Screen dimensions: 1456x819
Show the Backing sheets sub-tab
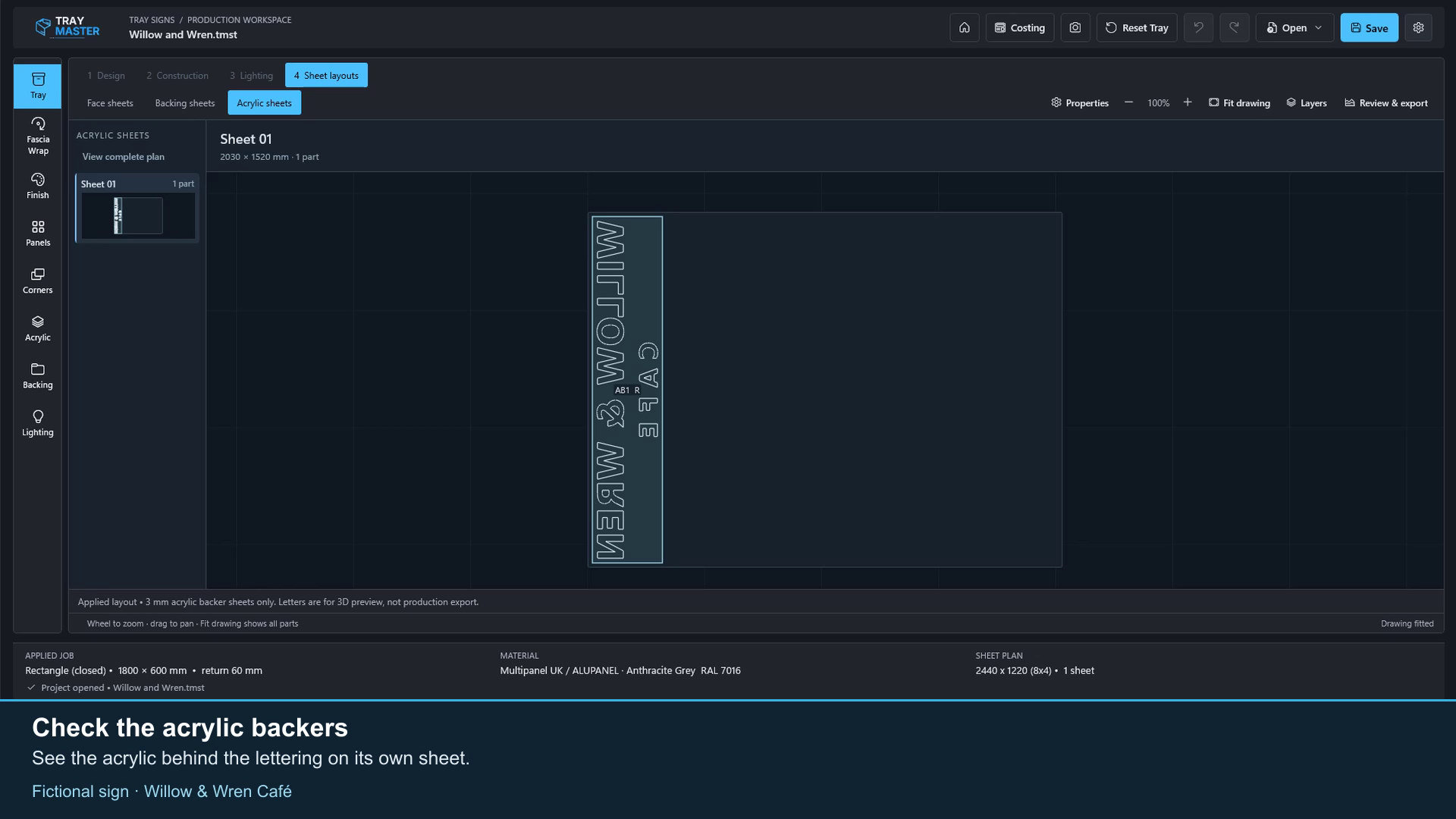[x=185, y=103]
